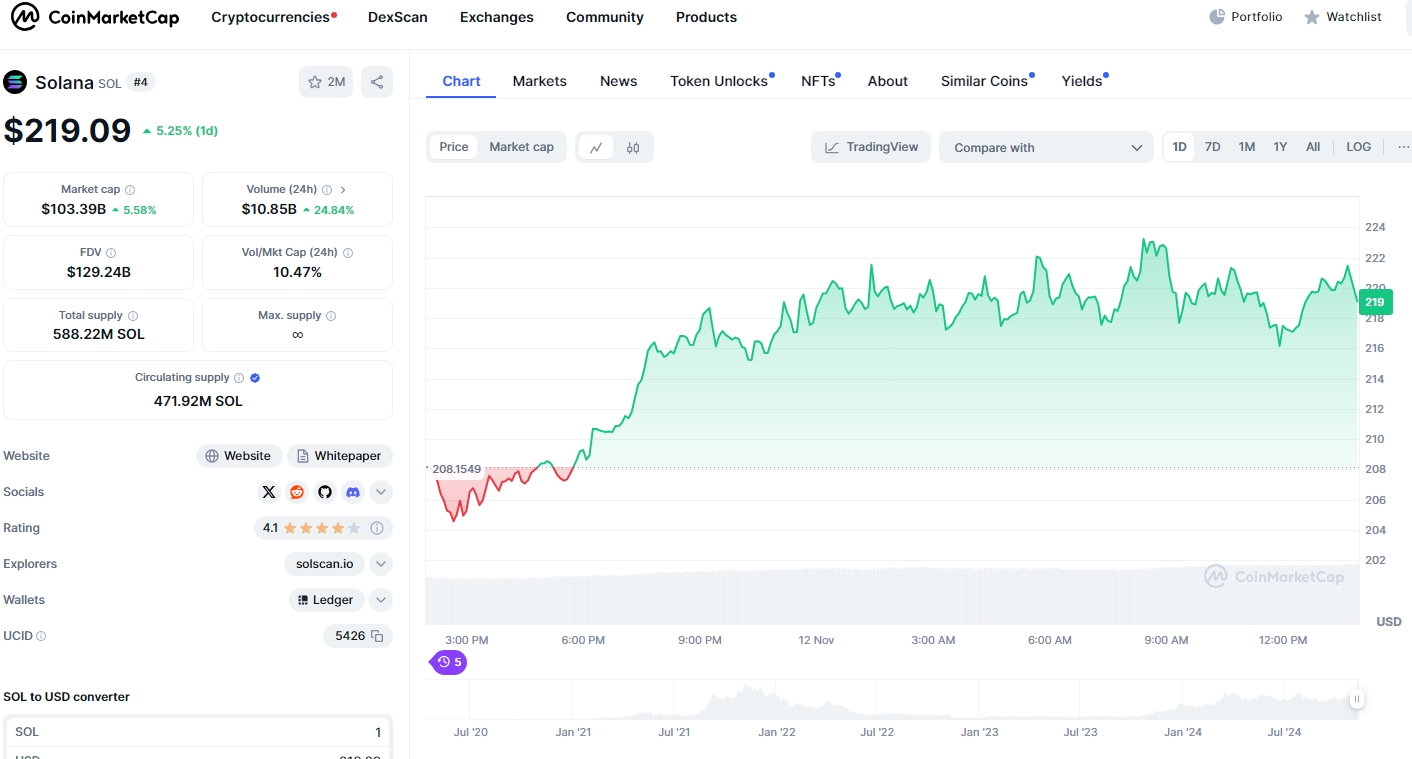This screenshot has height=759, width=1412.
Task: Toggle LOG scale on chart
Action: pos(1359,147)
